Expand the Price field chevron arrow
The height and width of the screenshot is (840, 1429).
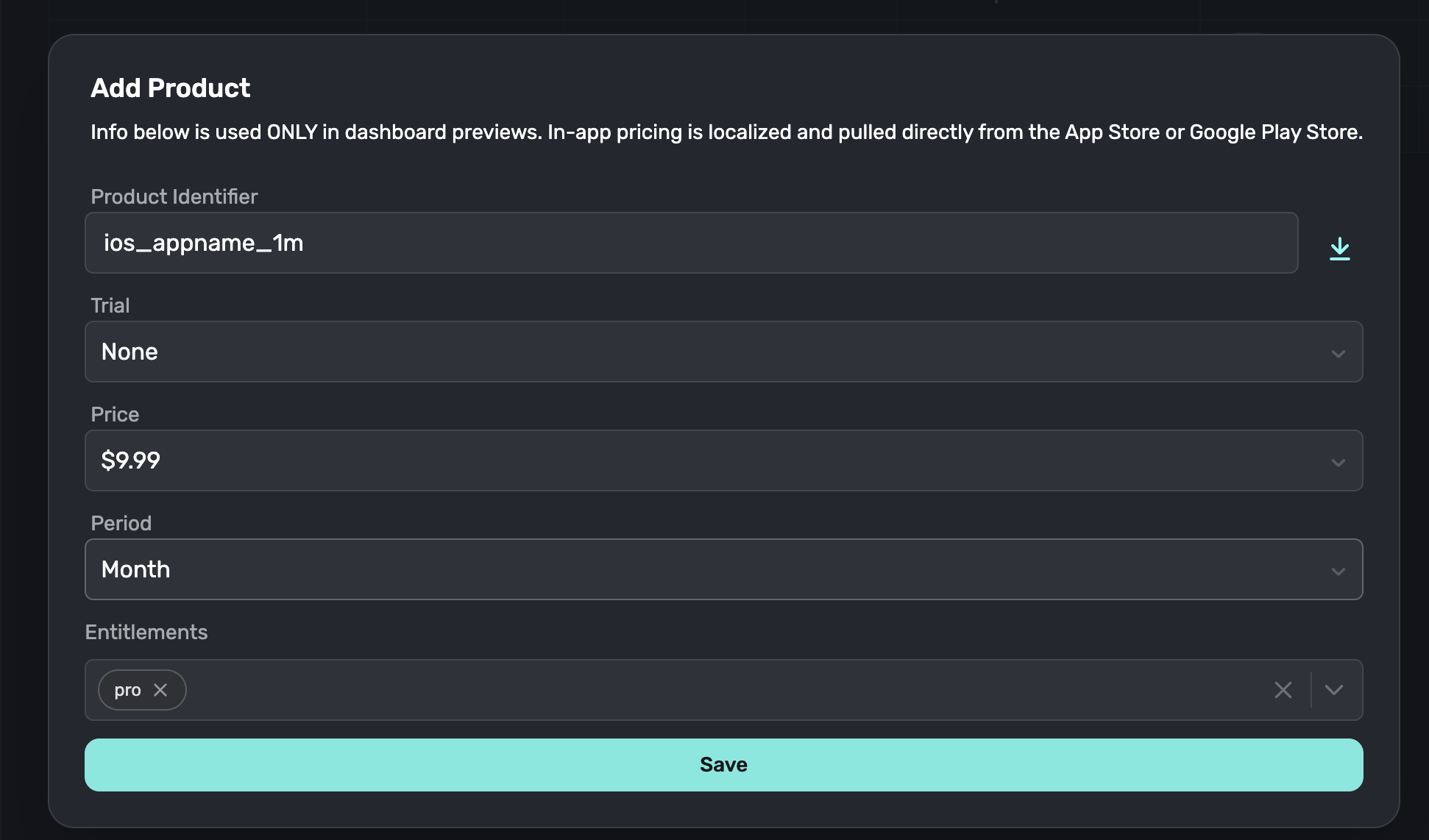pyautogui.click(x=1338, y=463)
